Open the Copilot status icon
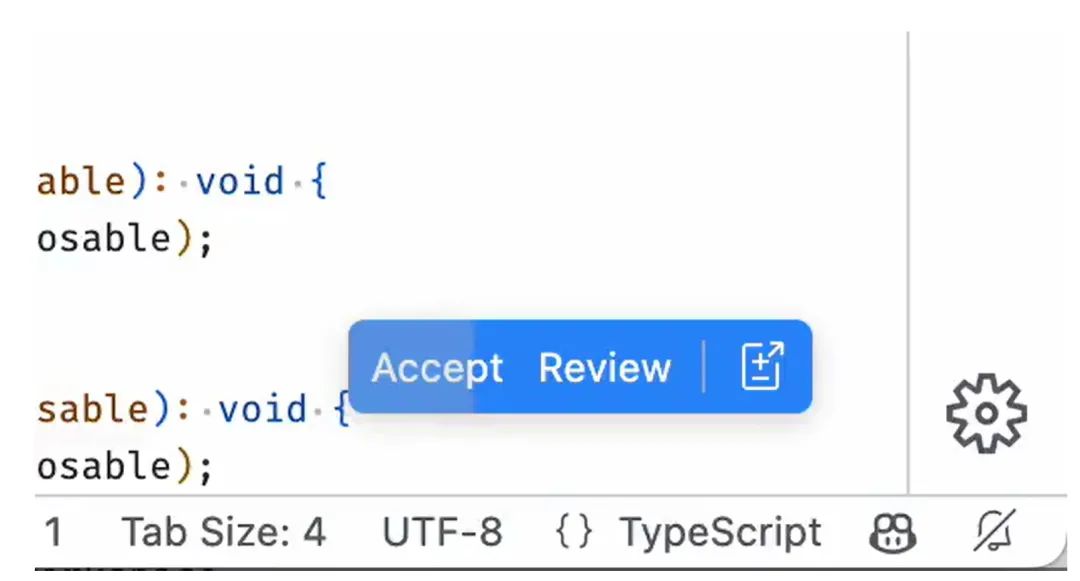The width and height of the screenshot is (1080, 581). coord(893,533)
